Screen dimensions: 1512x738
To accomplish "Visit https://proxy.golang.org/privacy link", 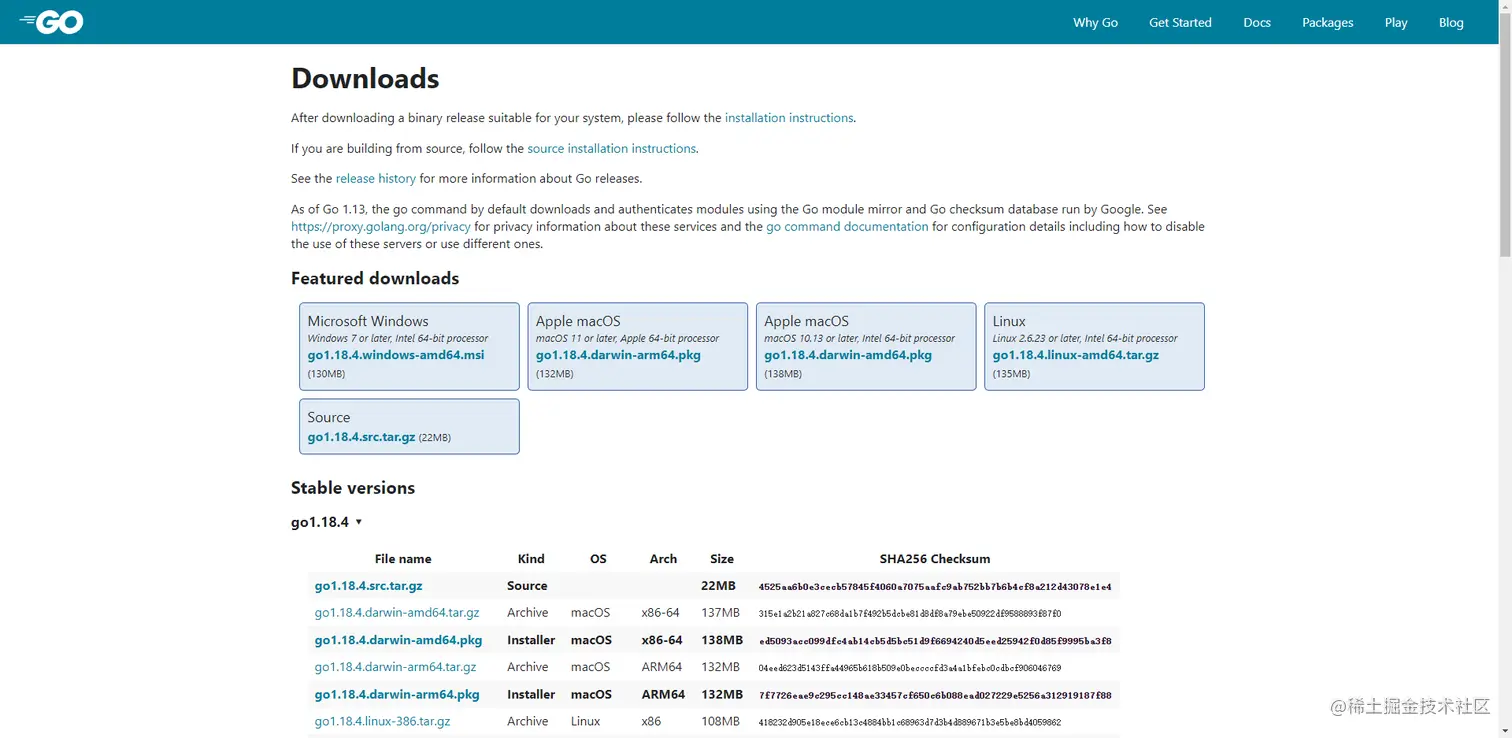I will pyautogui.click(x=381, y=227).
